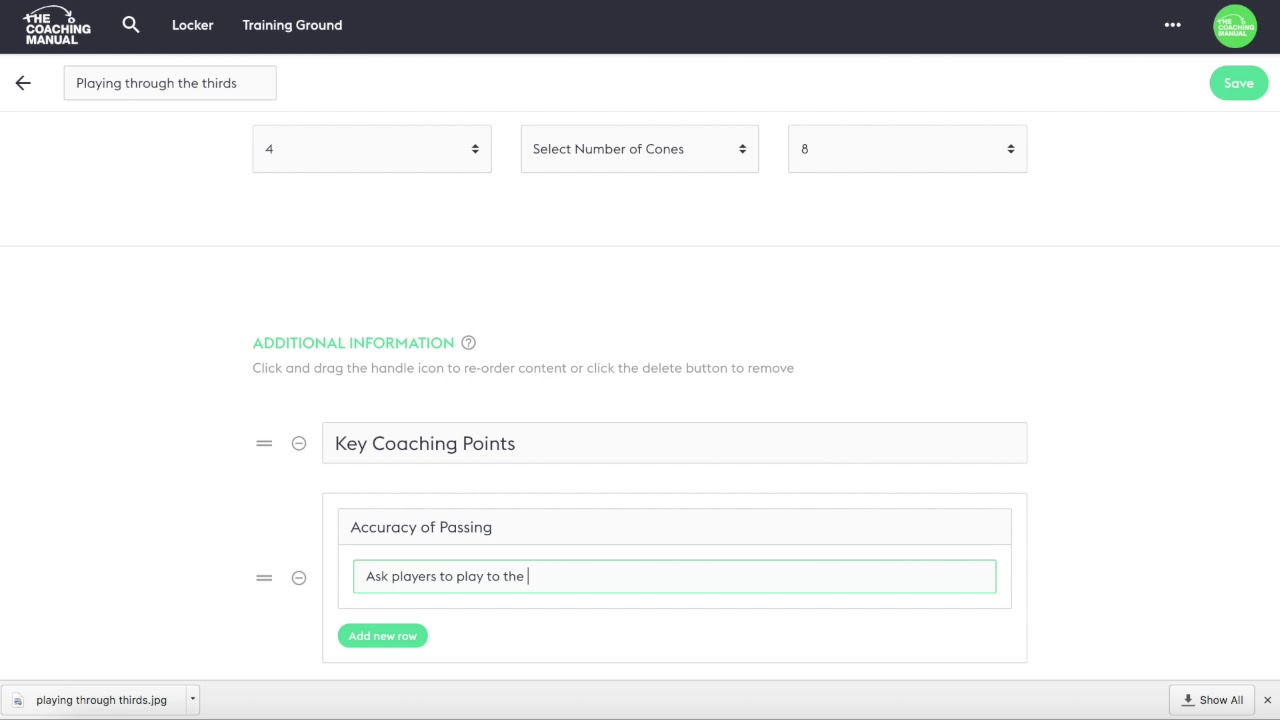Screen dimensions: 1280x720
Task: Open the search magnifier icon
Action: pos(131,25)
